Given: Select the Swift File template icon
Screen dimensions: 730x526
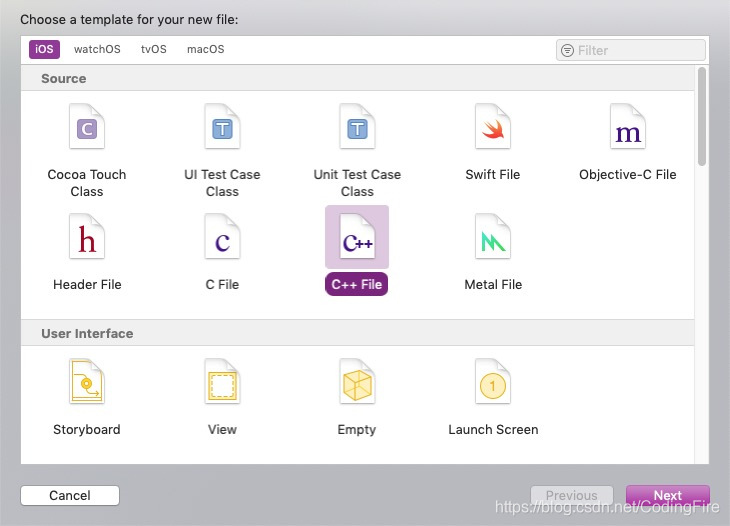Looking at the screenshot, I should (493, 127).
